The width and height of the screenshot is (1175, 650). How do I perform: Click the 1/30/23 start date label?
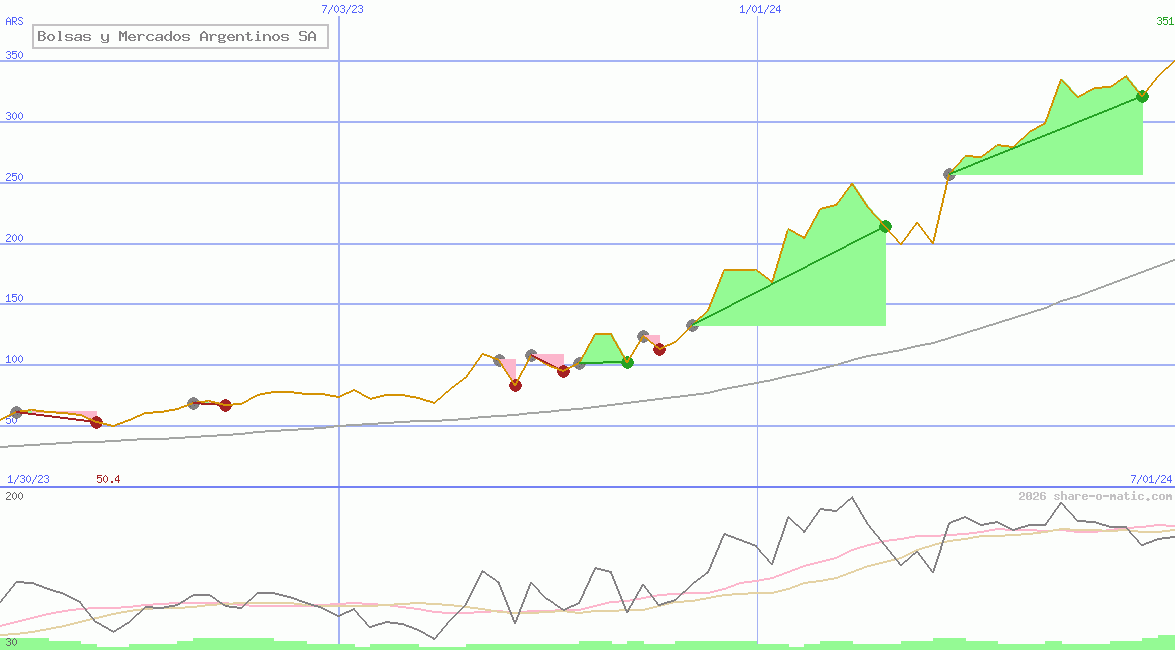tap(28, 480)
